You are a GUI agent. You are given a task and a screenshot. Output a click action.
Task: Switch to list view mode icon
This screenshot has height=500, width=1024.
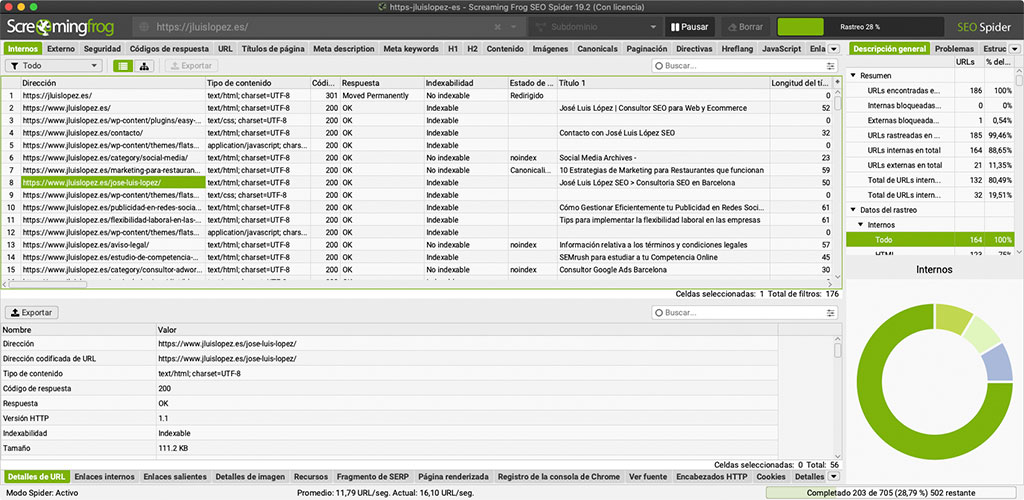[x=122, y=65]
